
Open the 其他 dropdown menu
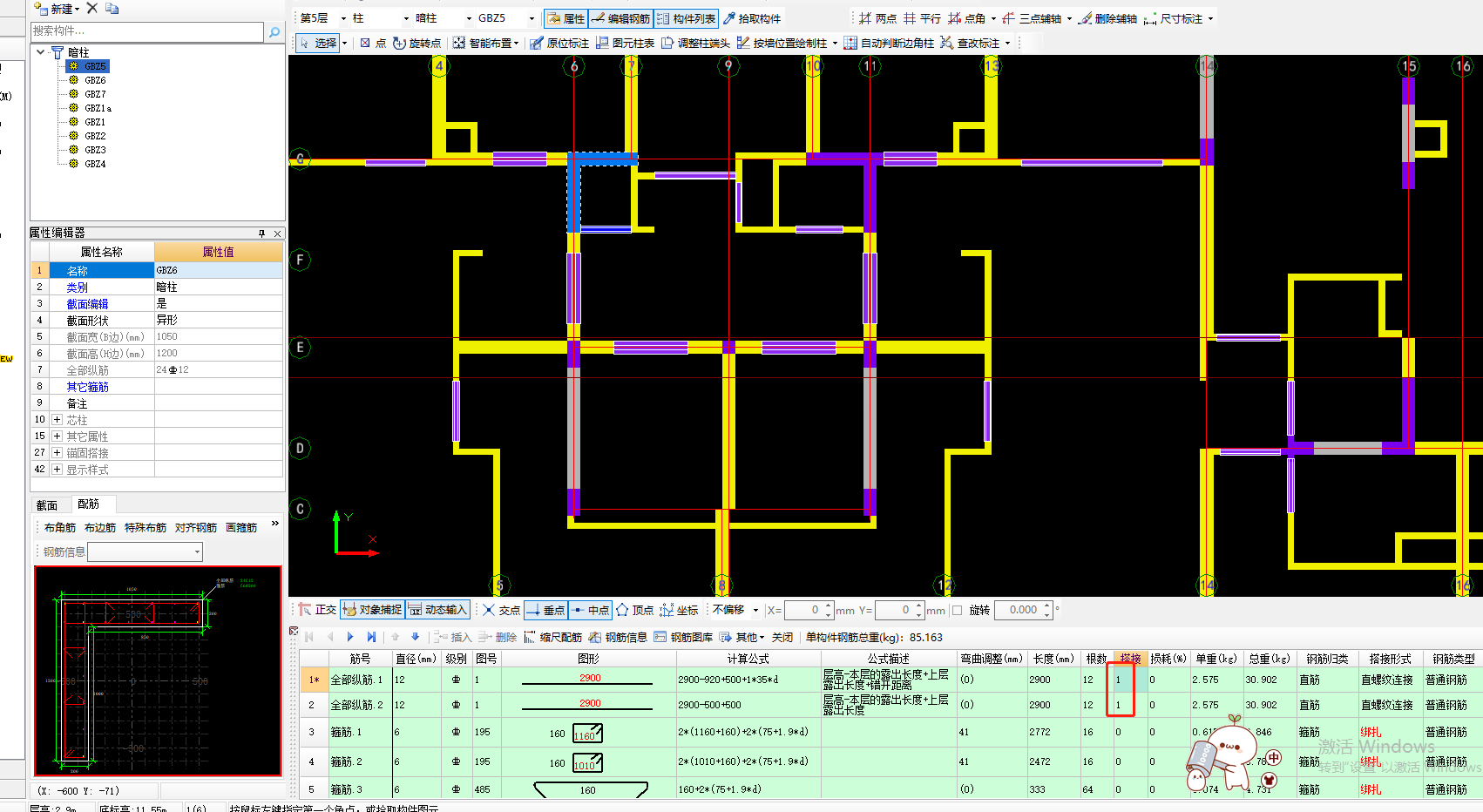coord(743,638)
